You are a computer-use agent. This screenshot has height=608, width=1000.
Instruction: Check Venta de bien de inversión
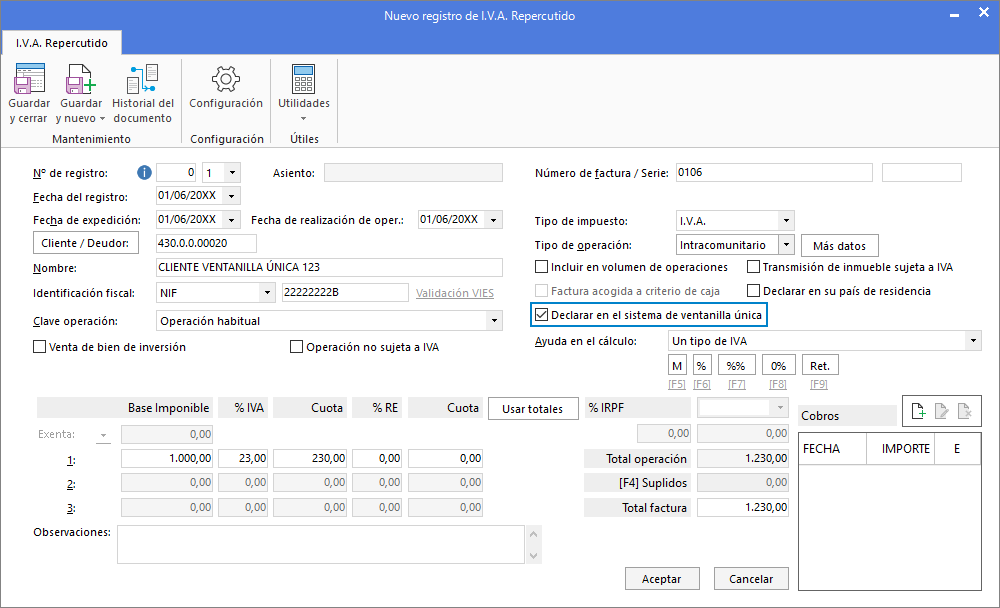click(x=40, y=346)
